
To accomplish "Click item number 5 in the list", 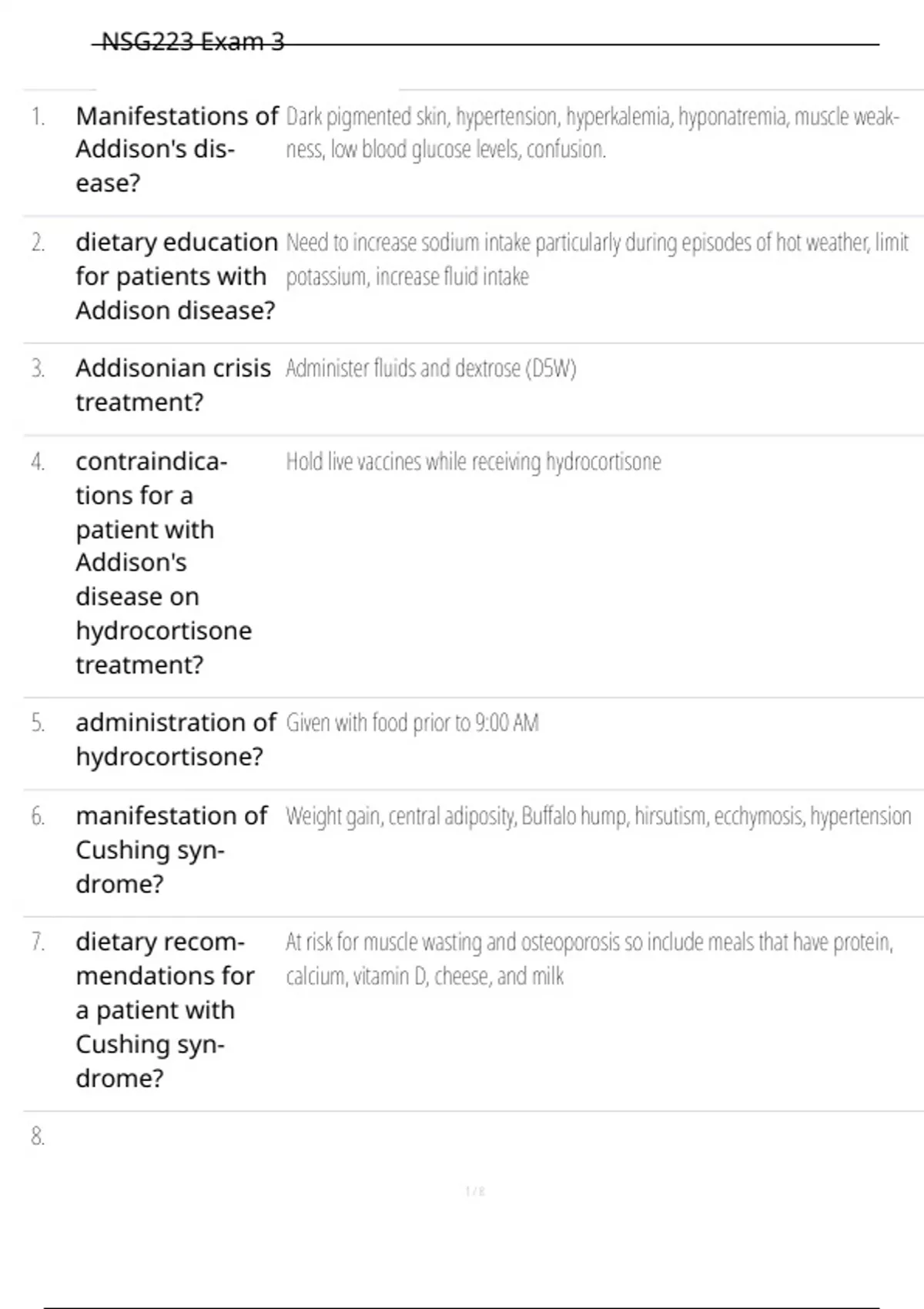I will [x=38, y=723].
